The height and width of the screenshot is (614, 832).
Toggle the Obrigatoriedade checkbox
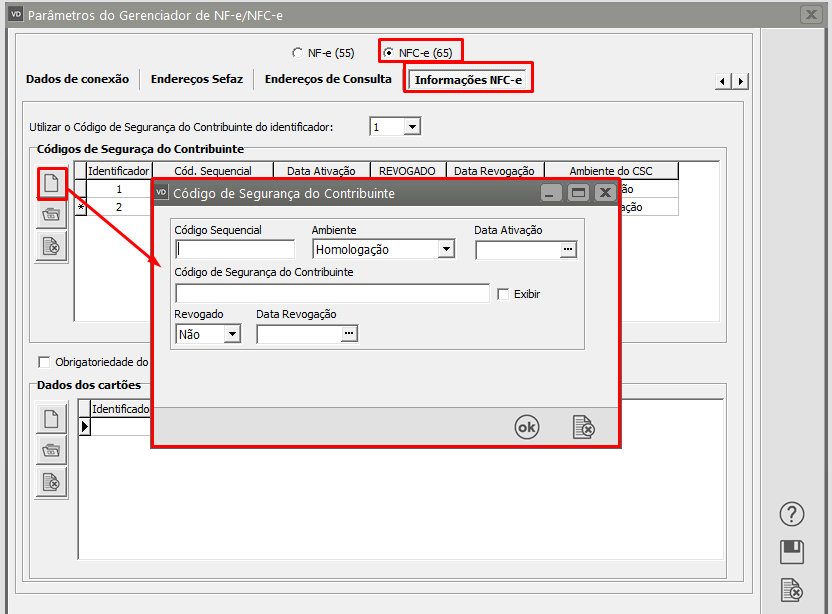click(43, 362)
